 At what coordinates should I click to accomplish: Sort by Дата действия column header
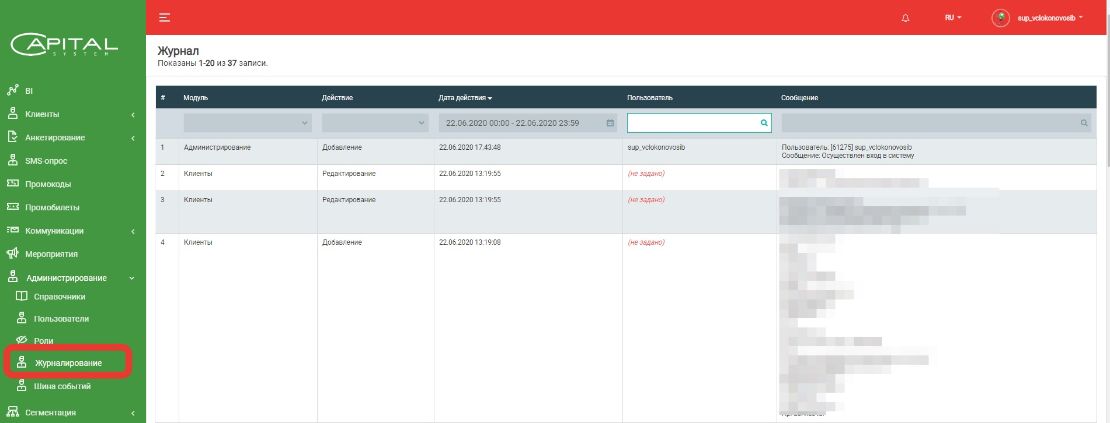(x=465, y=98)
